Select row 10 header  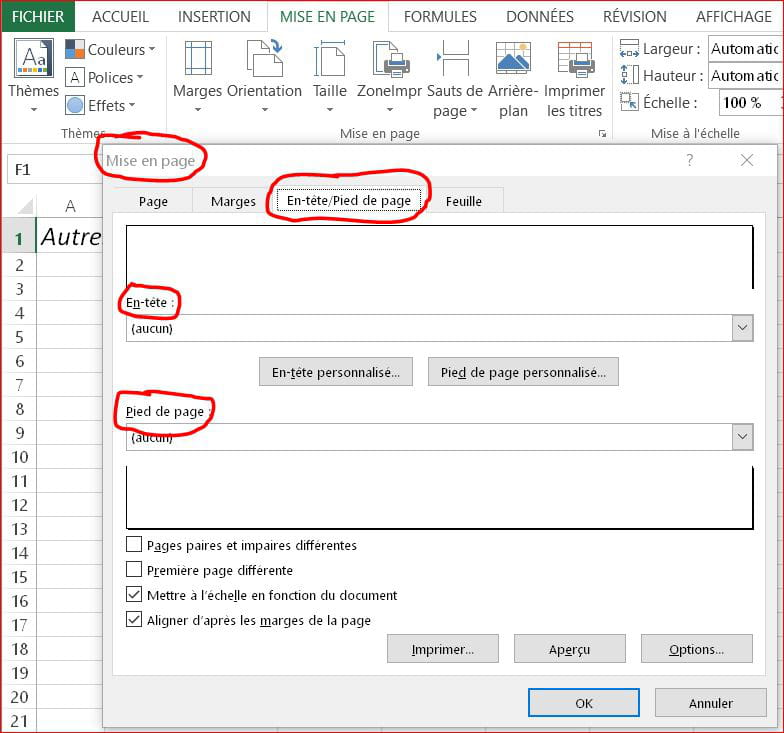(x=19, y=456)
